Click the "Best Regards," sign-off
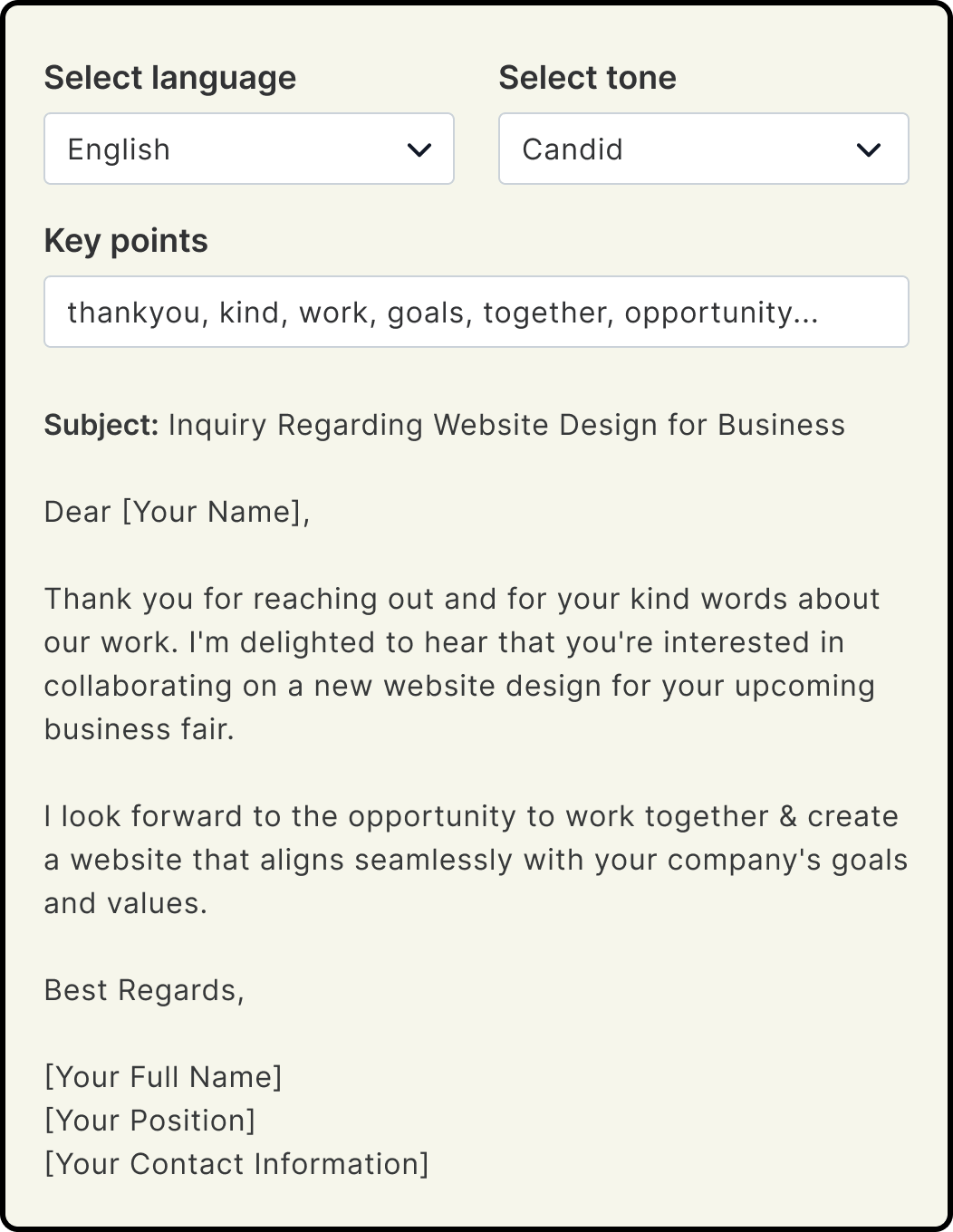 (144, 990)
